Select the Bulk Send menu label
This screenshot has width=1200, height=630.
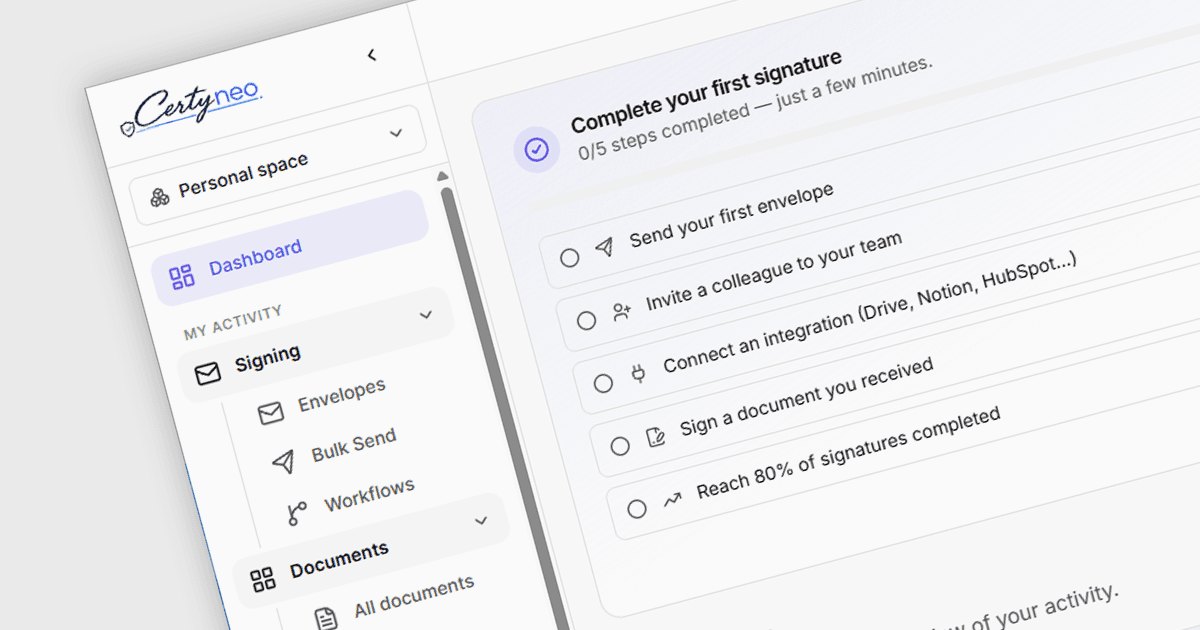(354, 445)
